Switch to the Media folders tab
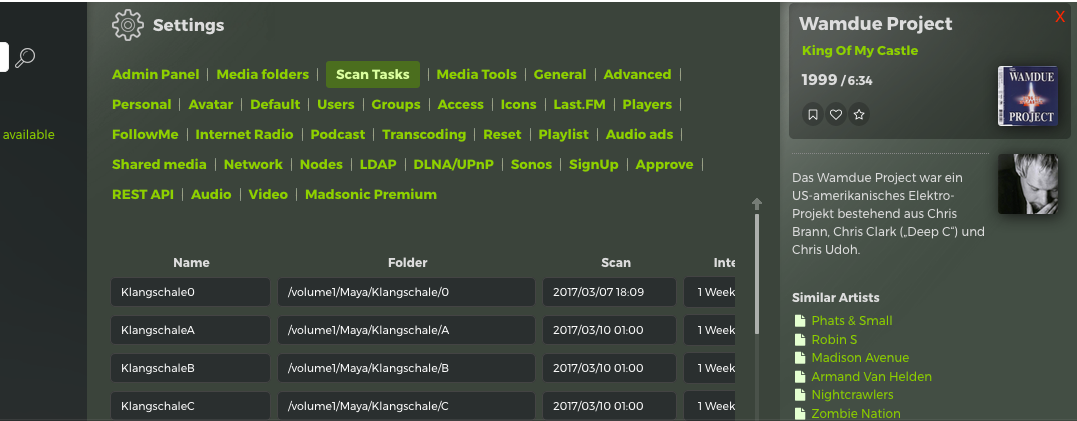1077x421 pixels. click(262, 74)
